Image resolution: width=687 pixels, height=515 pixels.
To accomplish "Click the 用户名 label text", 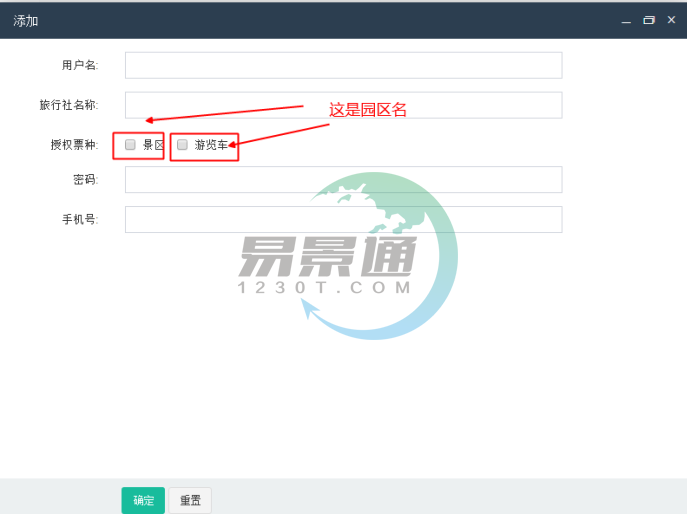I will pyautogui.click(x=80, y=65).
